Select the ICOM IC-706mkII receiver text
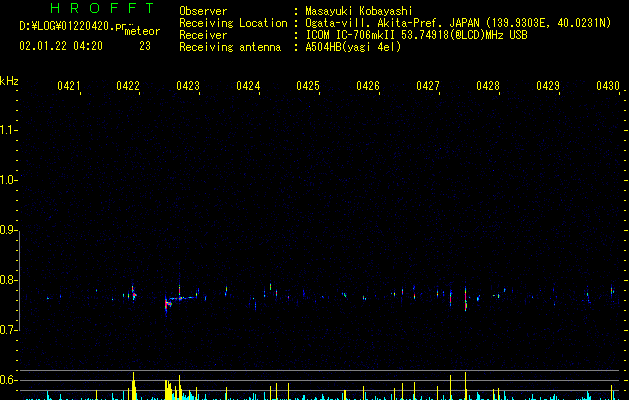Viewport: 629px width, 400px height. (416, 35)
